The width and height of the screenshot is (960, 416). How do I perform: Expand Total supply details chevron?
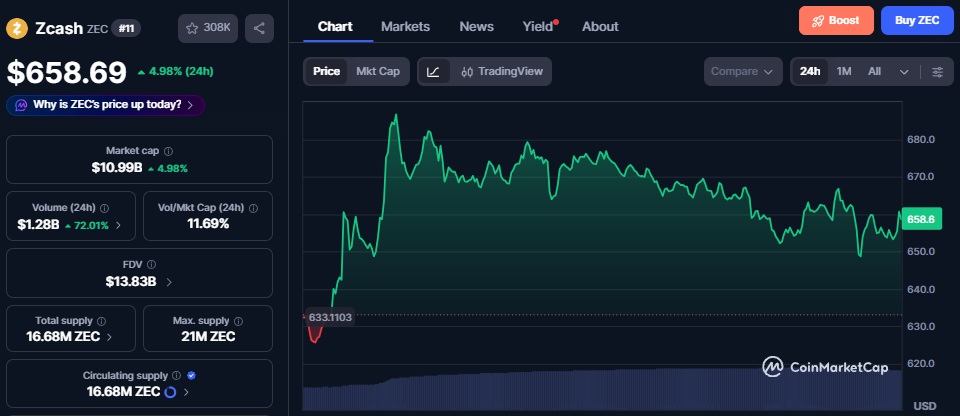point(109,337)
